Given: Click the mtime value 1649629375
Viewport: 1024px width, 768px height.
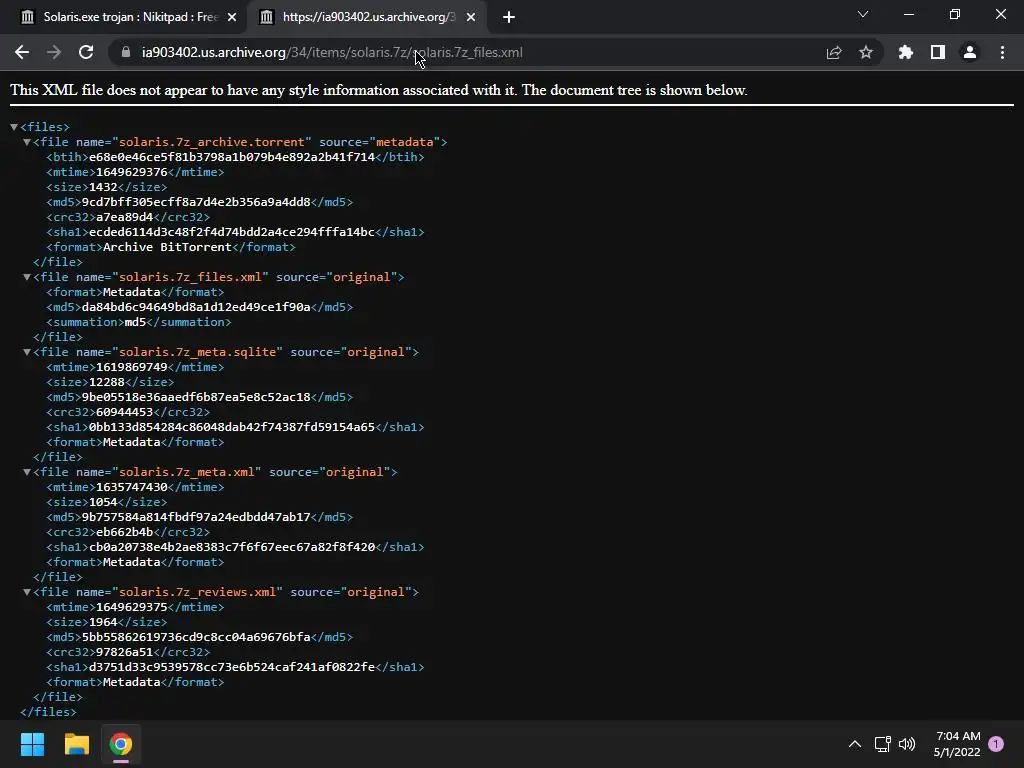Looking at the screenshot, I should [132, 607].
